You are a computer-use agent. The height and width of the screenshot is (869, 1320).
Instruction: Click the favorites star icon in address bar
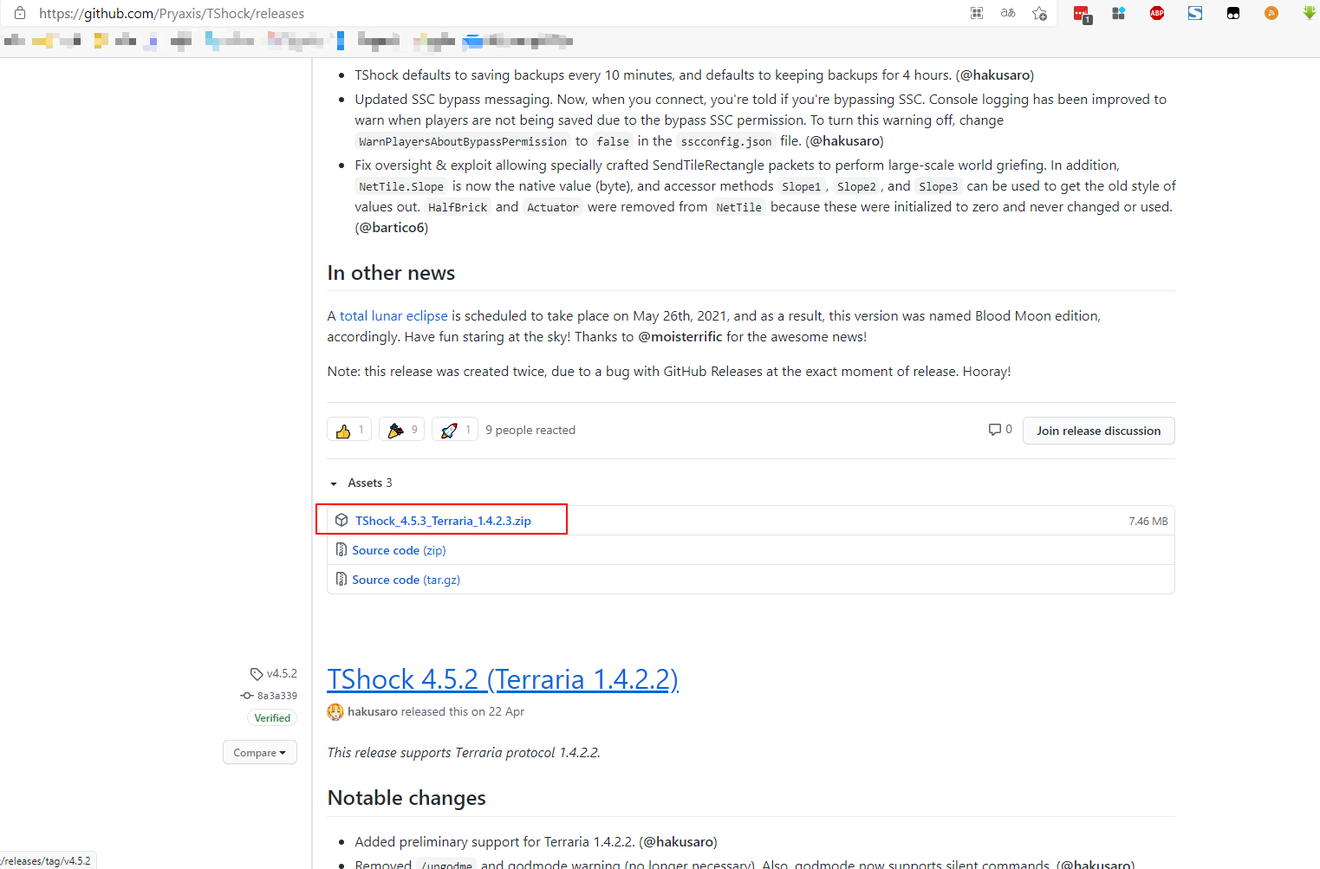tap(1040, 13)
